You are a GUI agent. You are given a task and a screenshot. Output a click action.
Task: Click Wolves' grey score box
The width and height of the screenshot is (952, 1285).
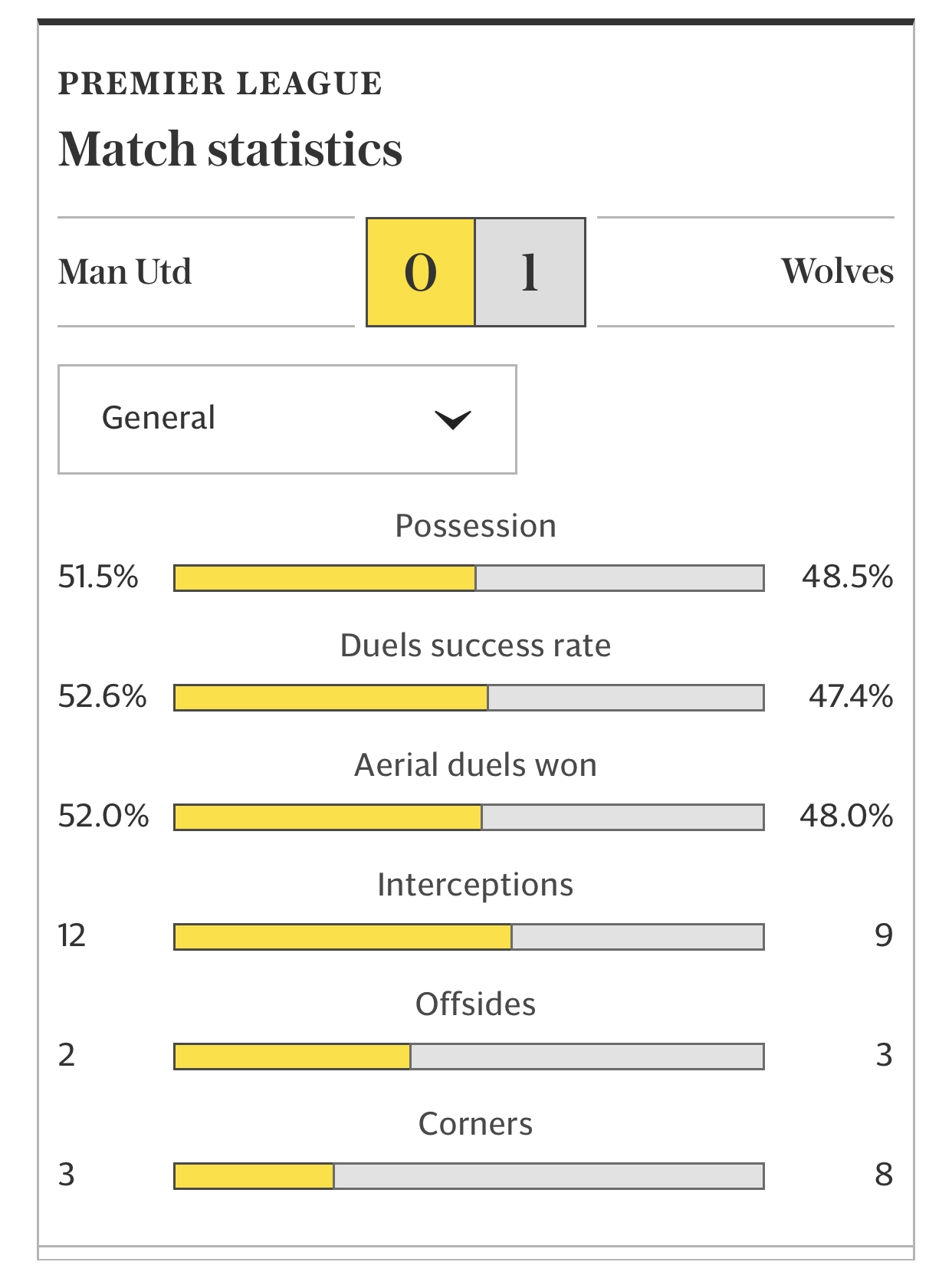(530, 272)
